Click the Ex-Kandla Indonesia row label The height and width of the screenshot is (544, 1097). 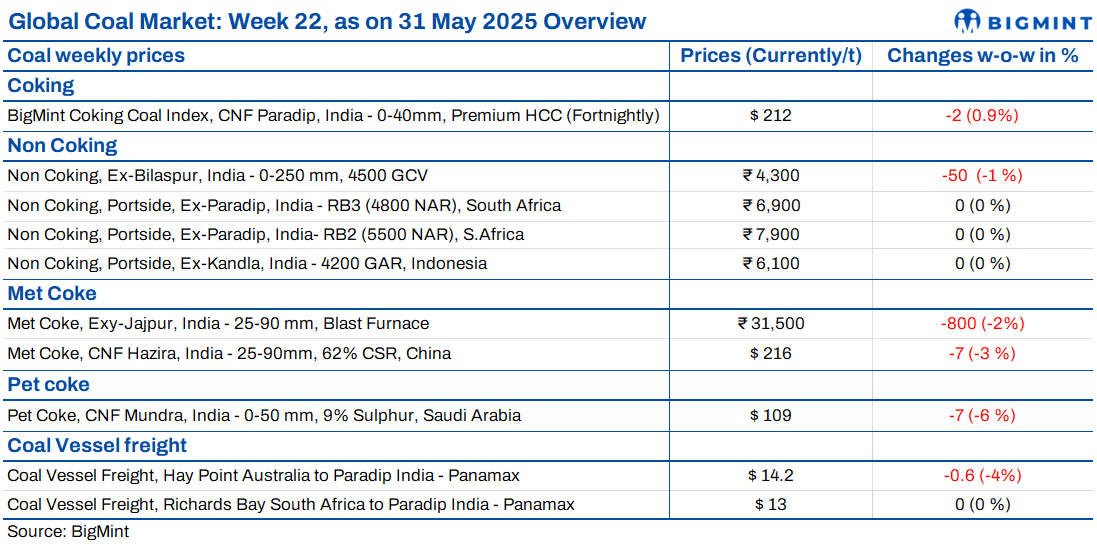(x=247, y=264)
